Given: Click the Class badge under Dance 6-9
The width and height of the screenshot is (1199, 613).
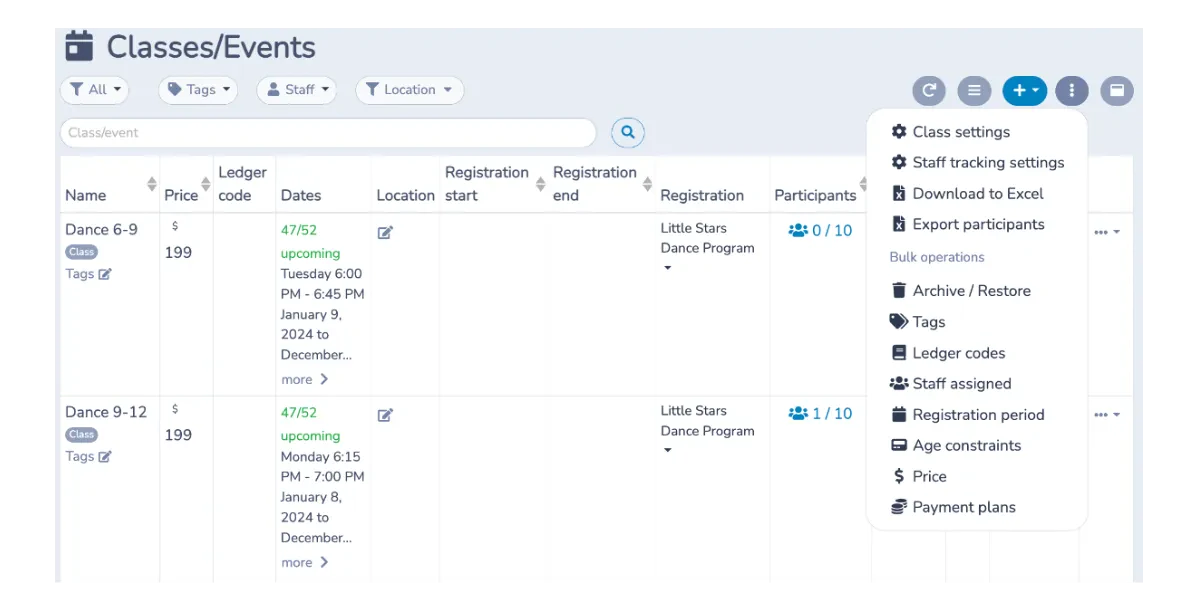Looking at the screenshot, I should click(82, 251).
